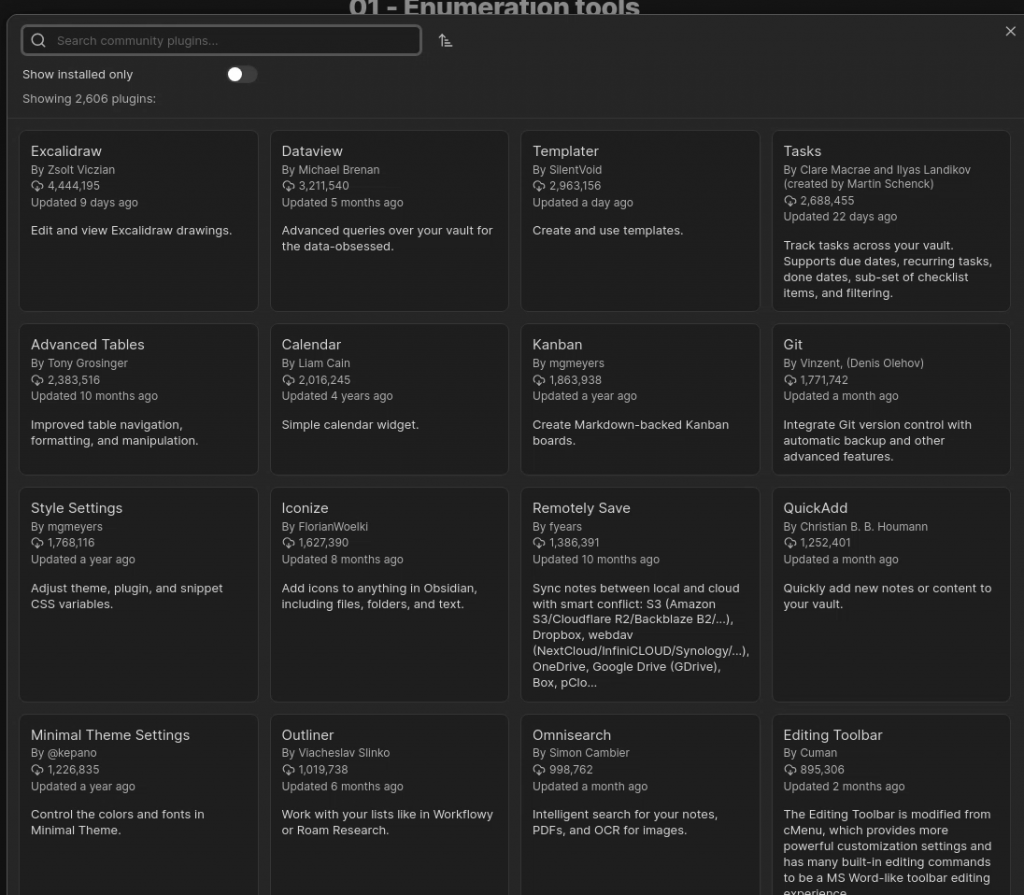Click the description "Create and use templates."
This screenshot has width=1024, height=895.
(x=607, y=231)
